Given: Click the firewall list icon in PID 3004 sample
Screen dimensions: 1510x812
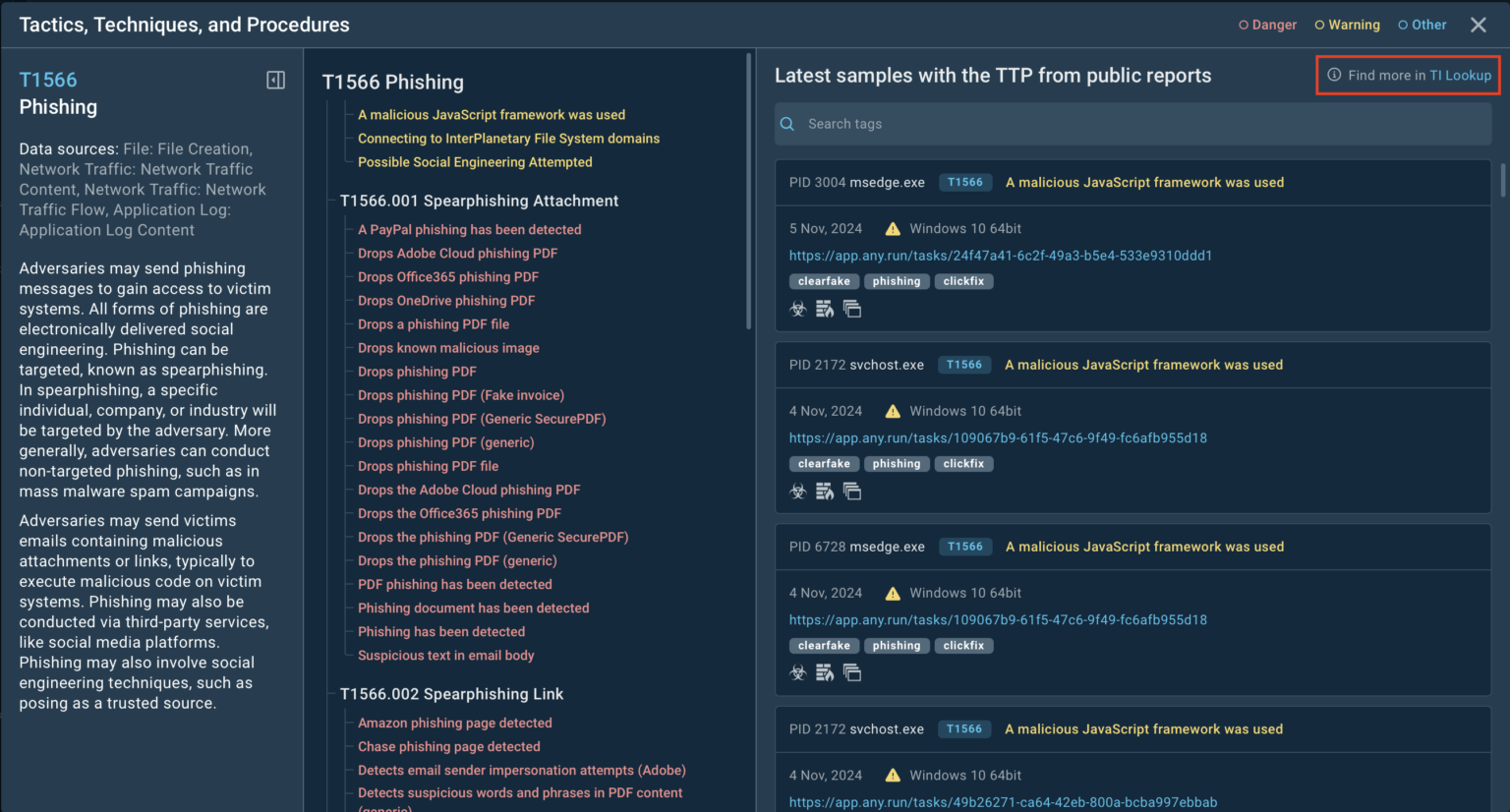Looking at the screenshot, I should (x=825, y=310).
